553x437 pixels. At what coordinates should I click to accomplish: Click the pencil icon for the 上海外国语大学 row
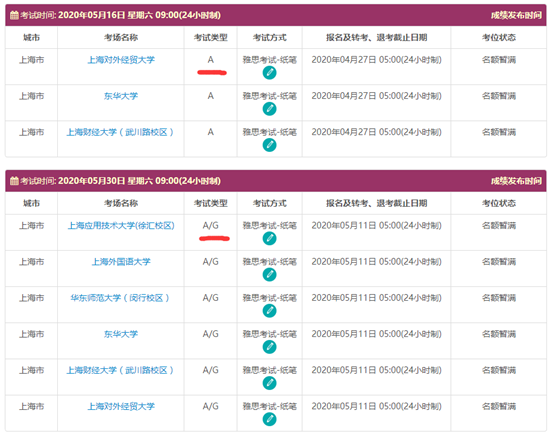pyautogui.click(x=269, y=275)
